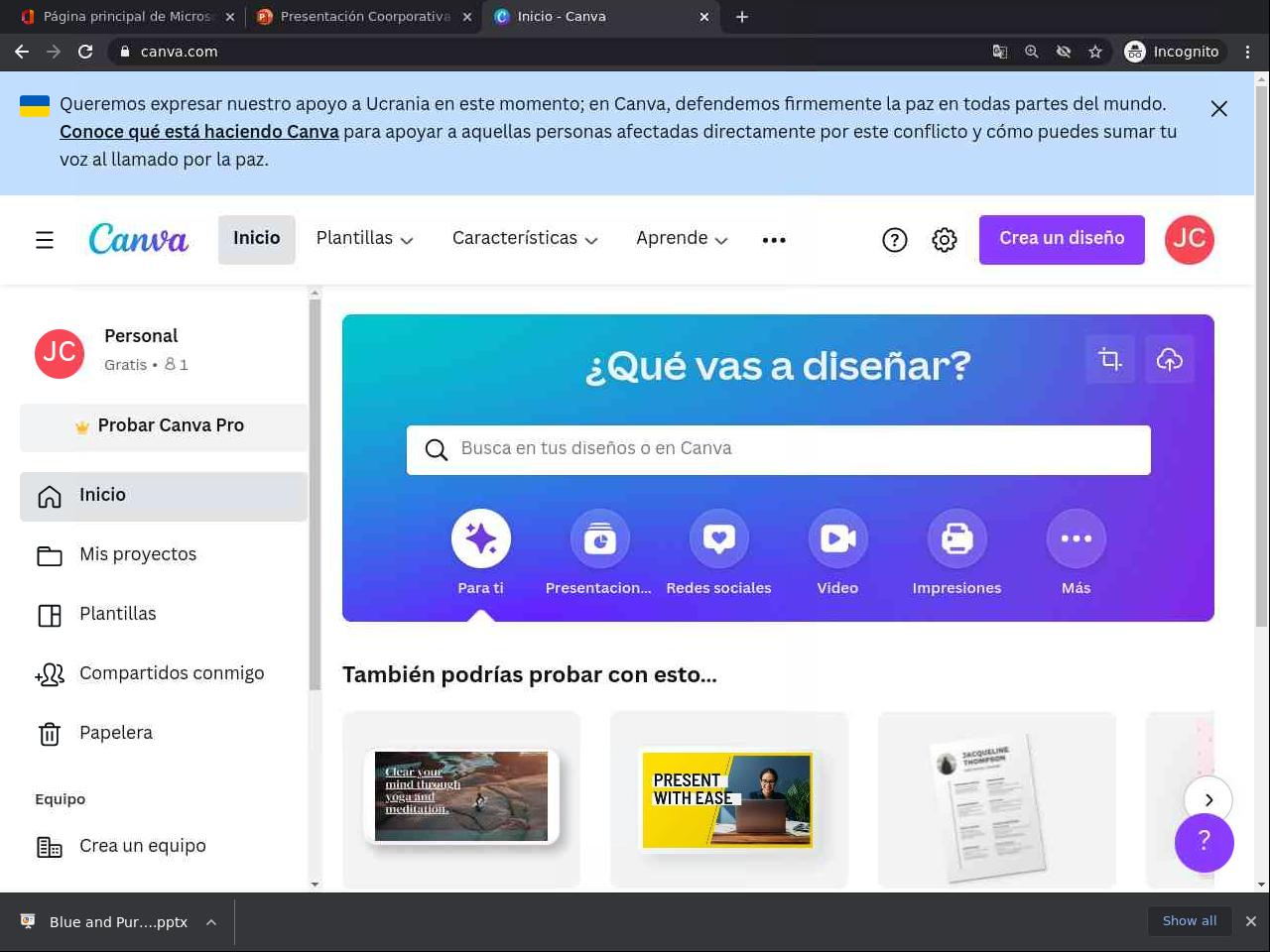The height and width of the screenshot is (952, 1270).
Task: Open the Chrome three-dot menu
Action: [1248, 52]
